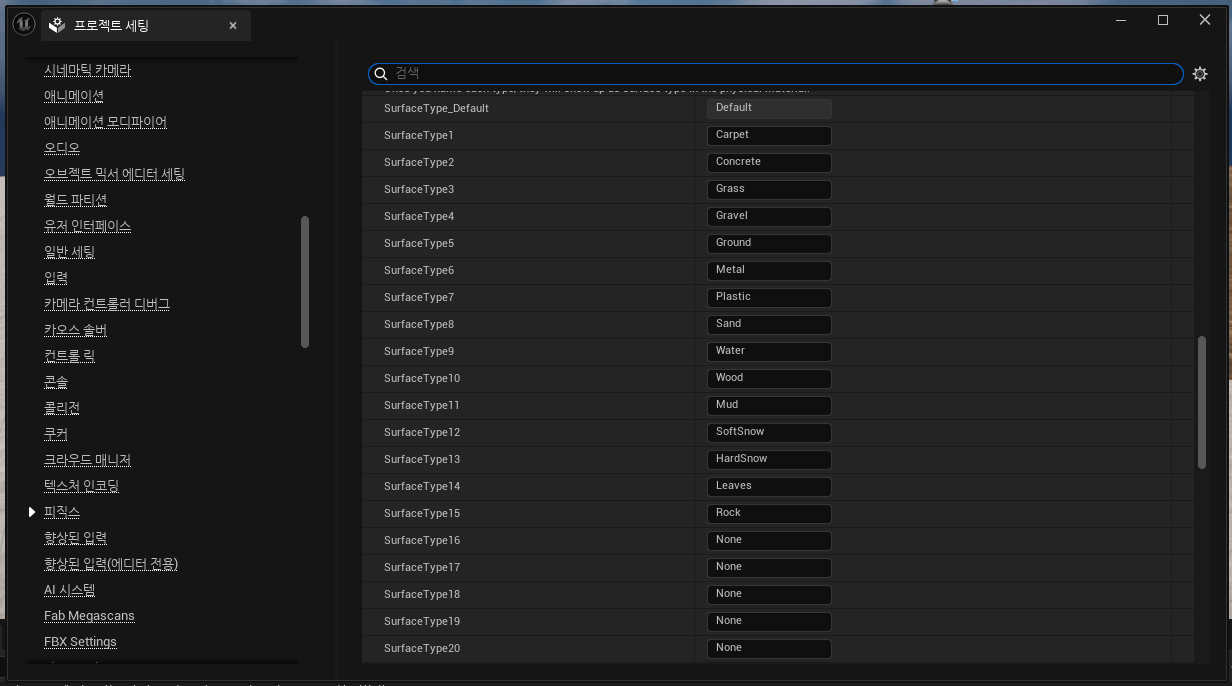
Task: Select 카메라 컨트롤러 디버그 category
Action: (107, 304)
